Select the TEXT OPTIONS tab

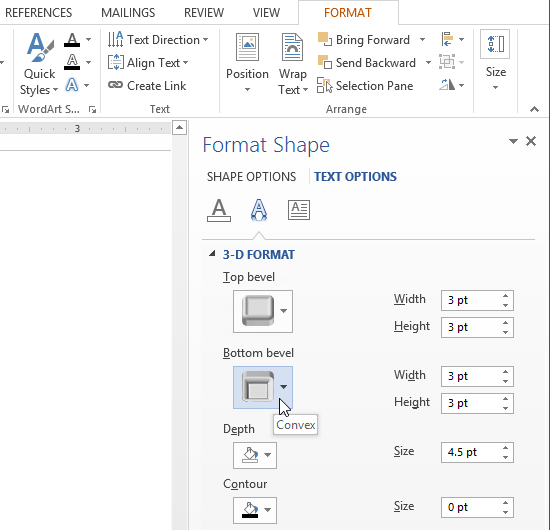(355, 176)
